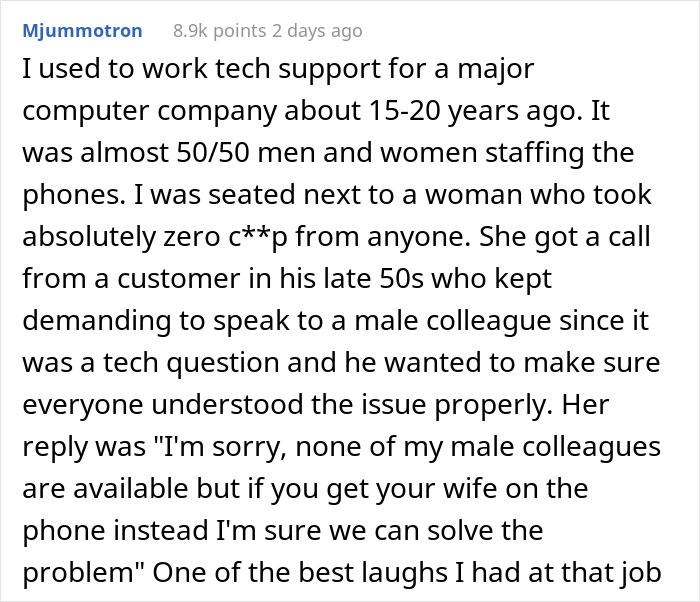
Task: Click the word "phones." starting the fourth line
Action: tap(74, 195)
